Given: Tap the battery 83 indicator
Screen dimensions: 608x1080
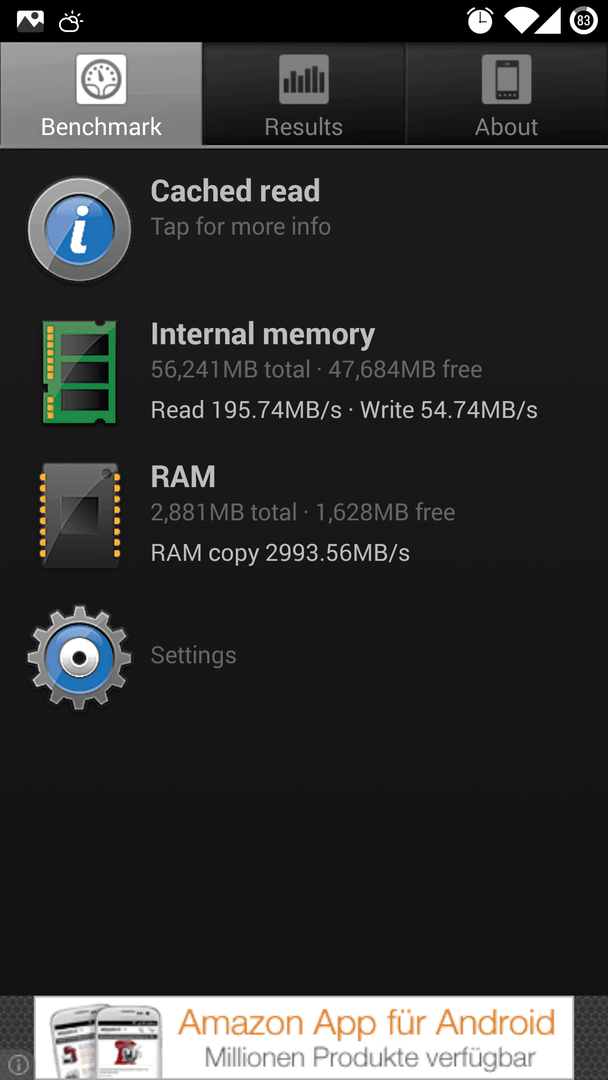Looking at the screenshot, I should coord(584,21).
